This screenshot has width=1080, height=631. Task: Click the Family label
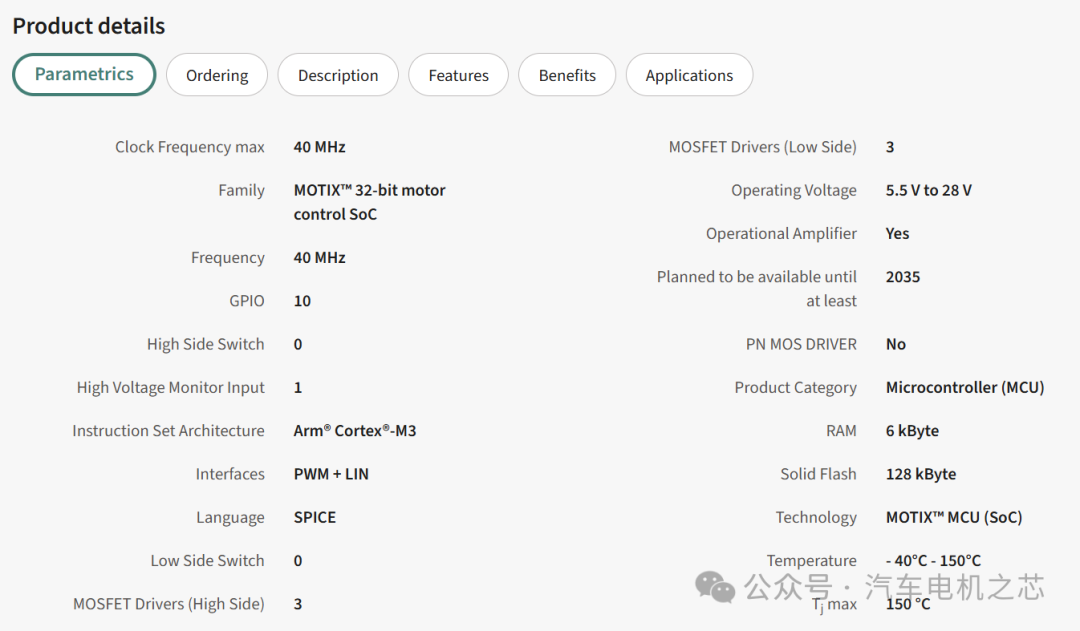[x=241, y=191]
